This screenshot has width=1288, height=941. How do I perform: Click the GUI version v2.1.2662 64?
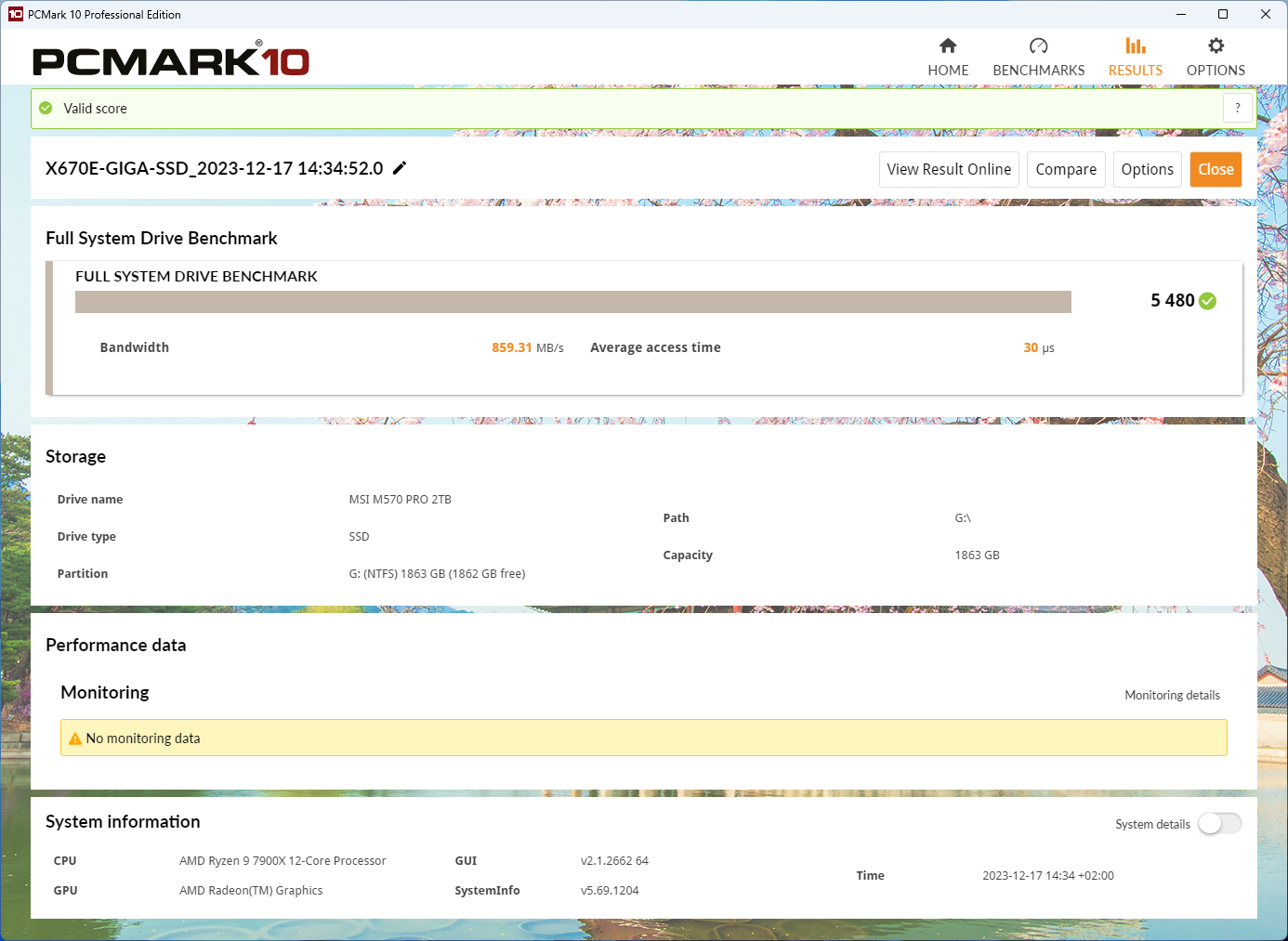point(614,861)
